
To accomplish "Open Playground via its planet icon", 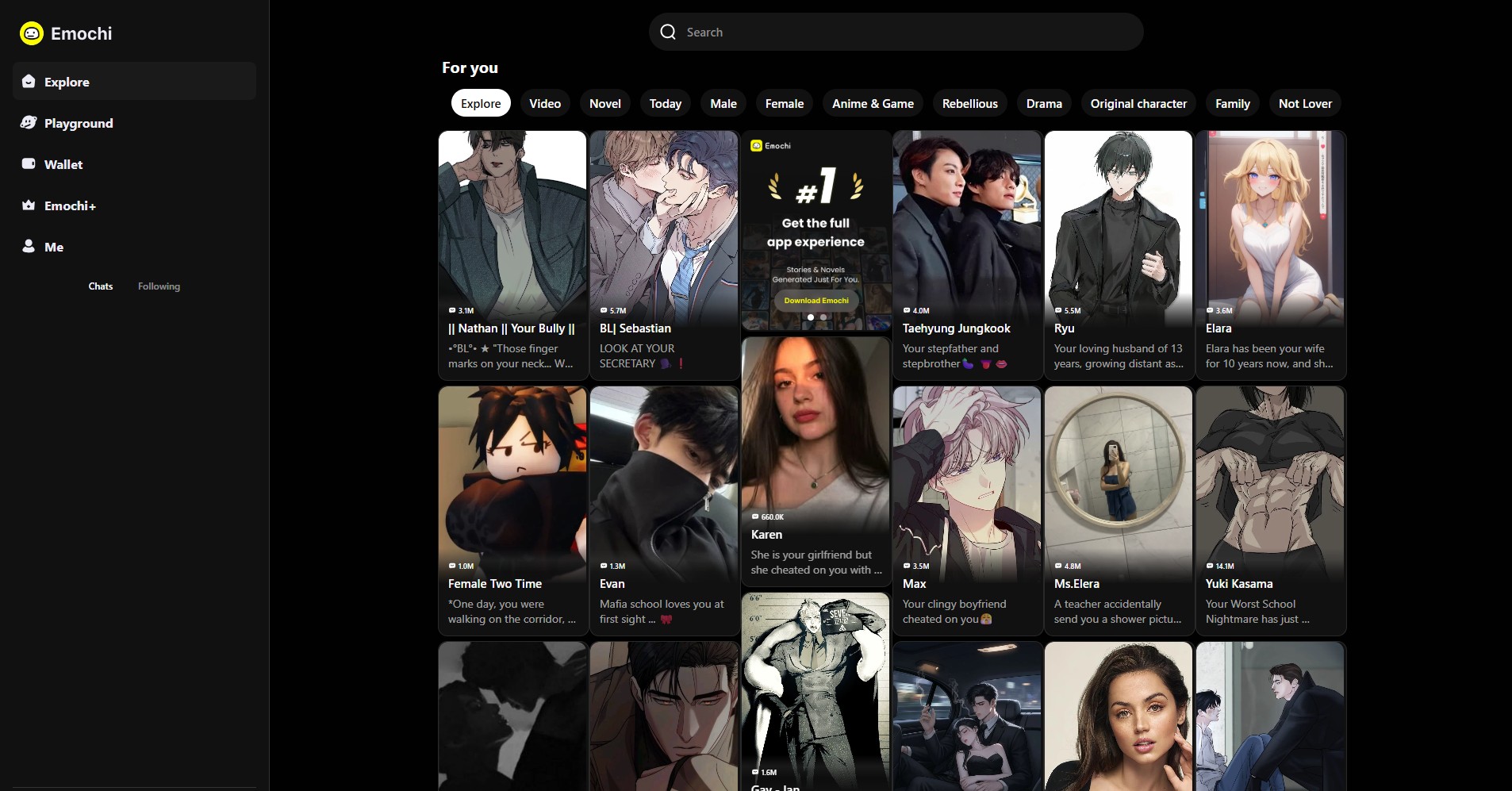I will pyautogui.click(x=29, y=123).
